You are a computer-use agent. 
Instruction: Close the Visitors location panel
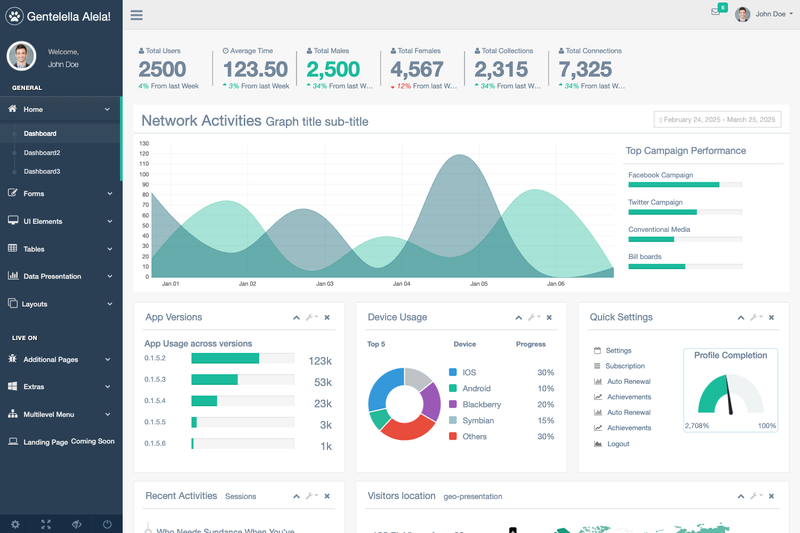point(771,496)
